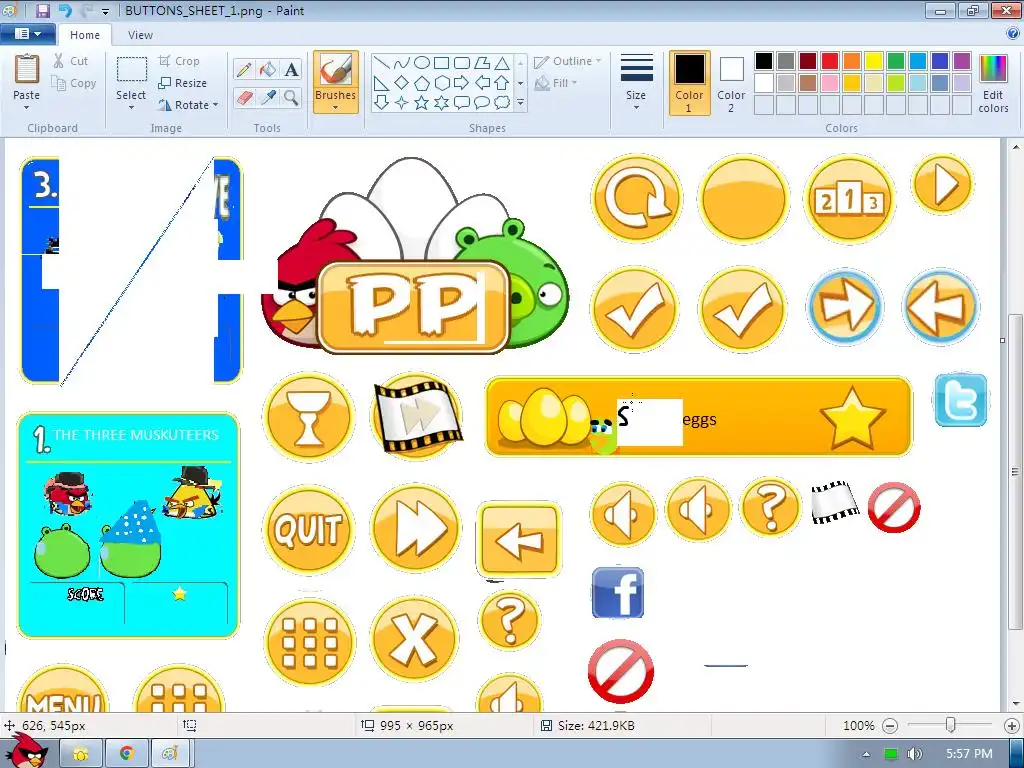The width and height of the screenshot is (1024, 768).
Task: Open the Fill dropdown
Action: point(556,83)
